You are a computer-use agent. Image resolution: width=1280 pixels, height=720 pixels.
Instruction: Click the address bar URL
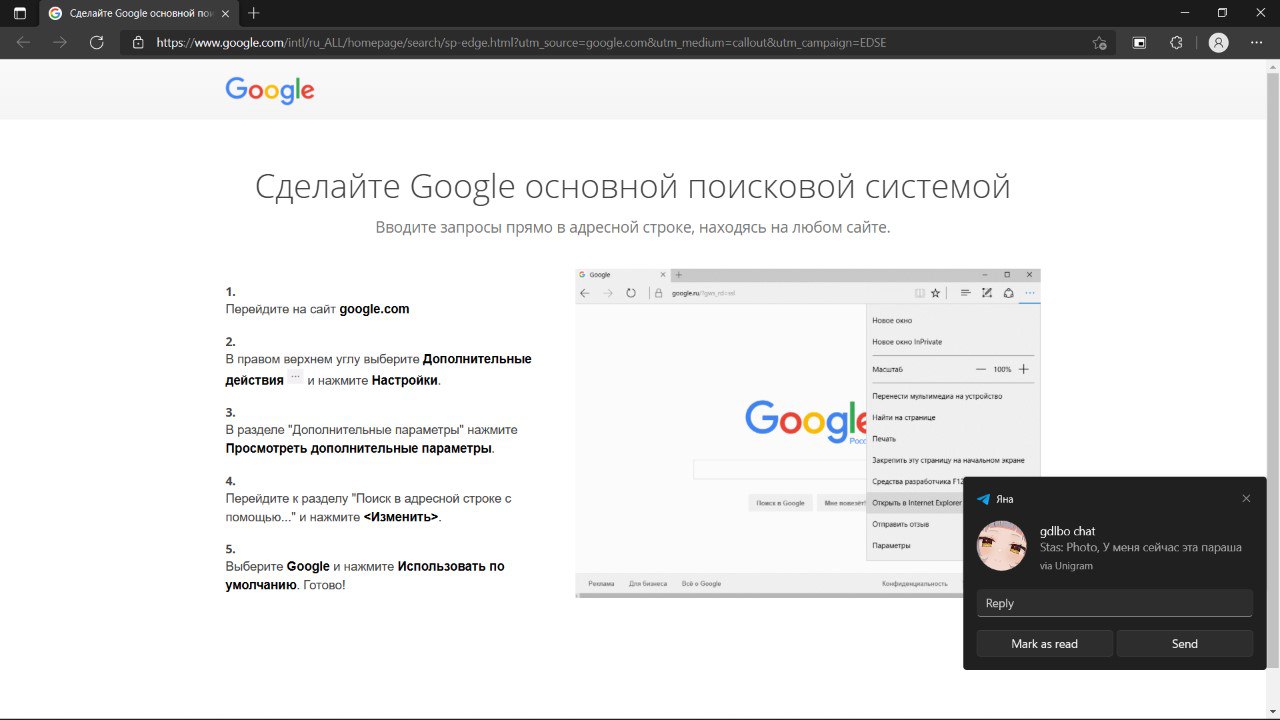tap(521, 43)
